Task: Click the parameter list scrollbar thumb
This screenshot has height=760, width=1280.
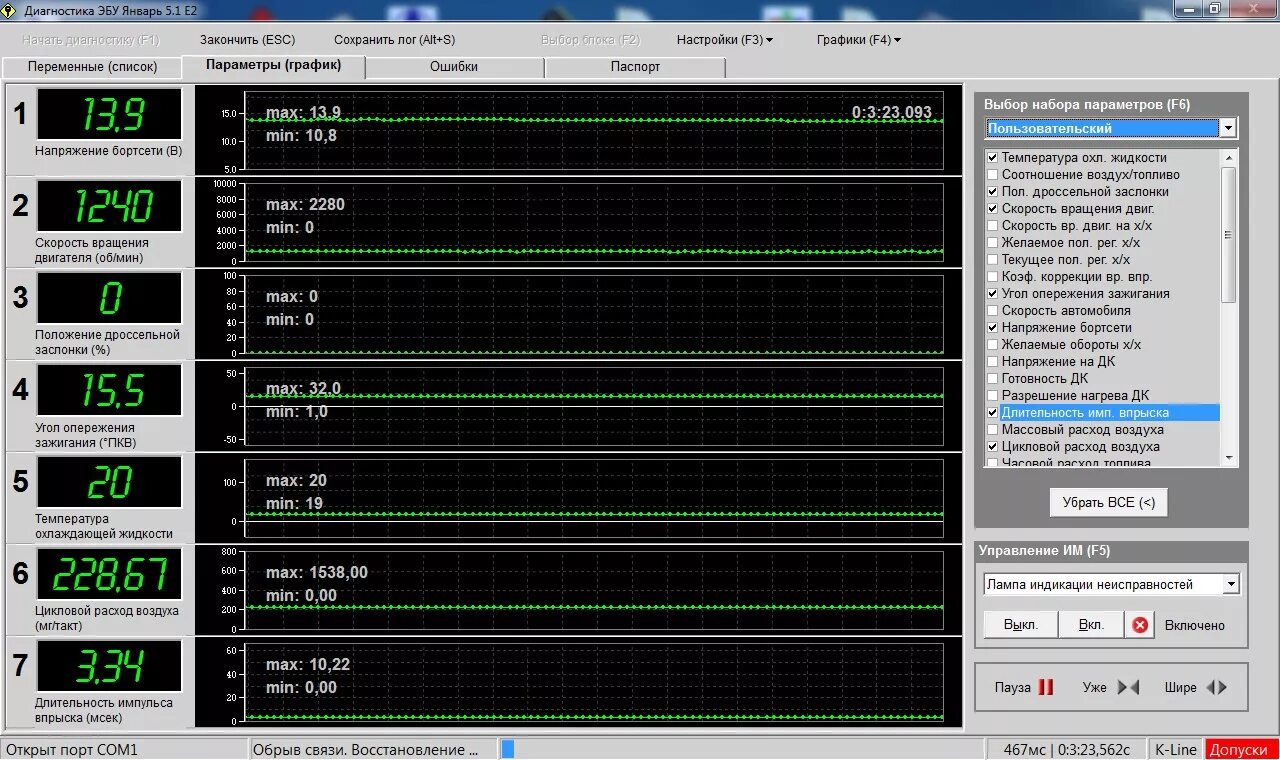Action: [1229, 235]
